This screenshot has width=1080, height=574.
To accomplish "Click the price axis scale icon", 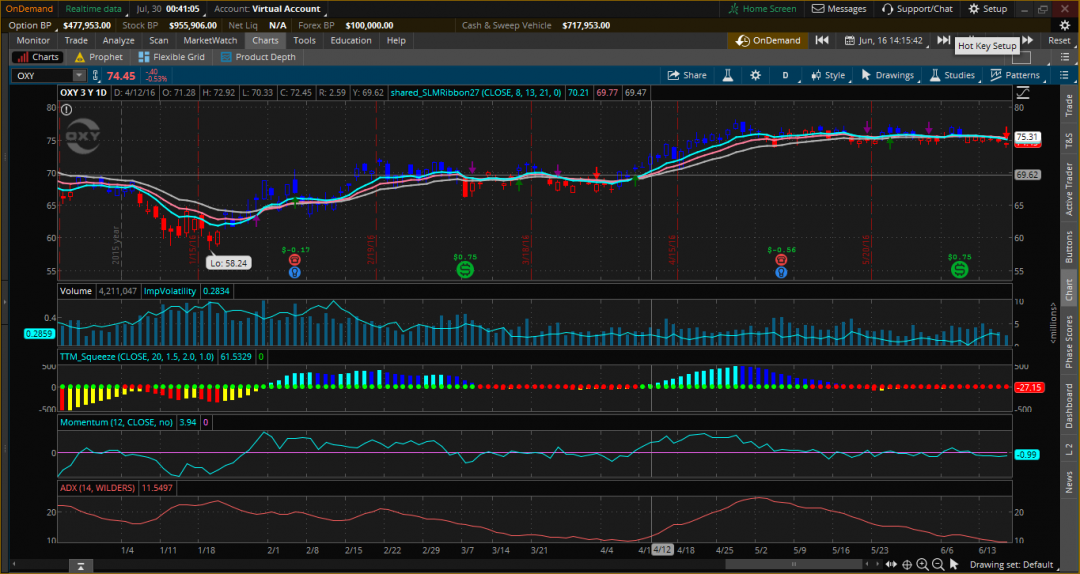I will (1022, 92).
